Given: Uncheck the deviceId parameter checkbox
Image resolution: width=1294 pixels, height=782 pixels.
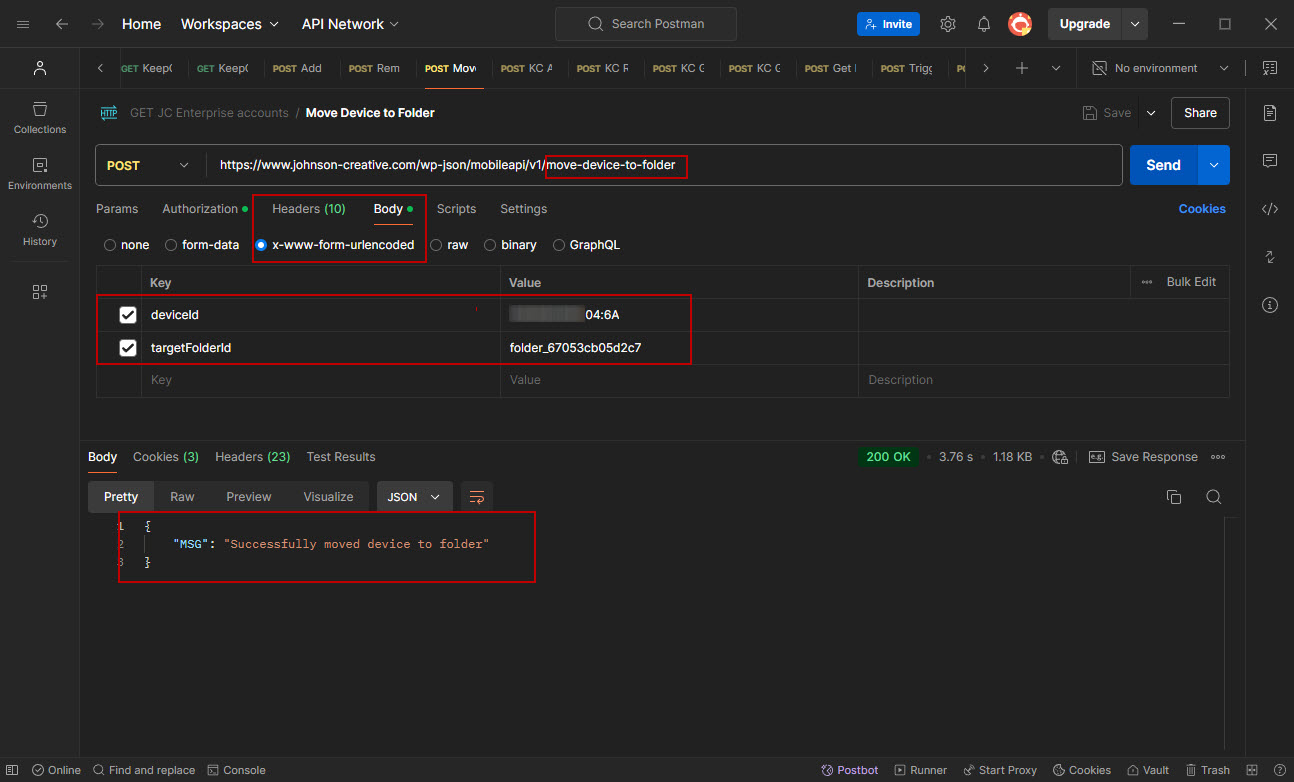Looking at the screenshot, I should click(x=128, y=315).
